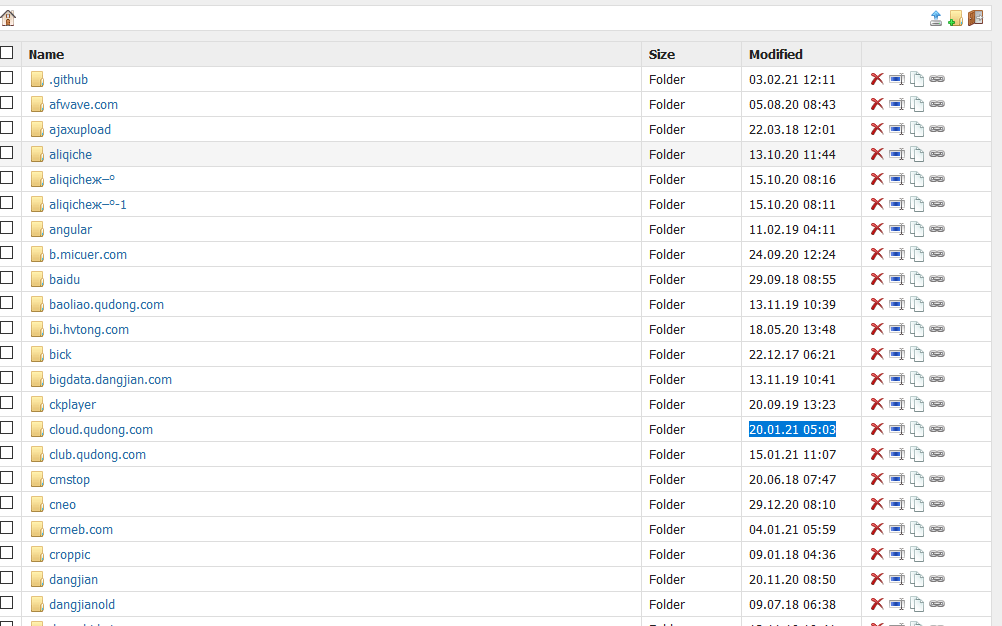Check the angular folder checkbox

tap(6, 227)
